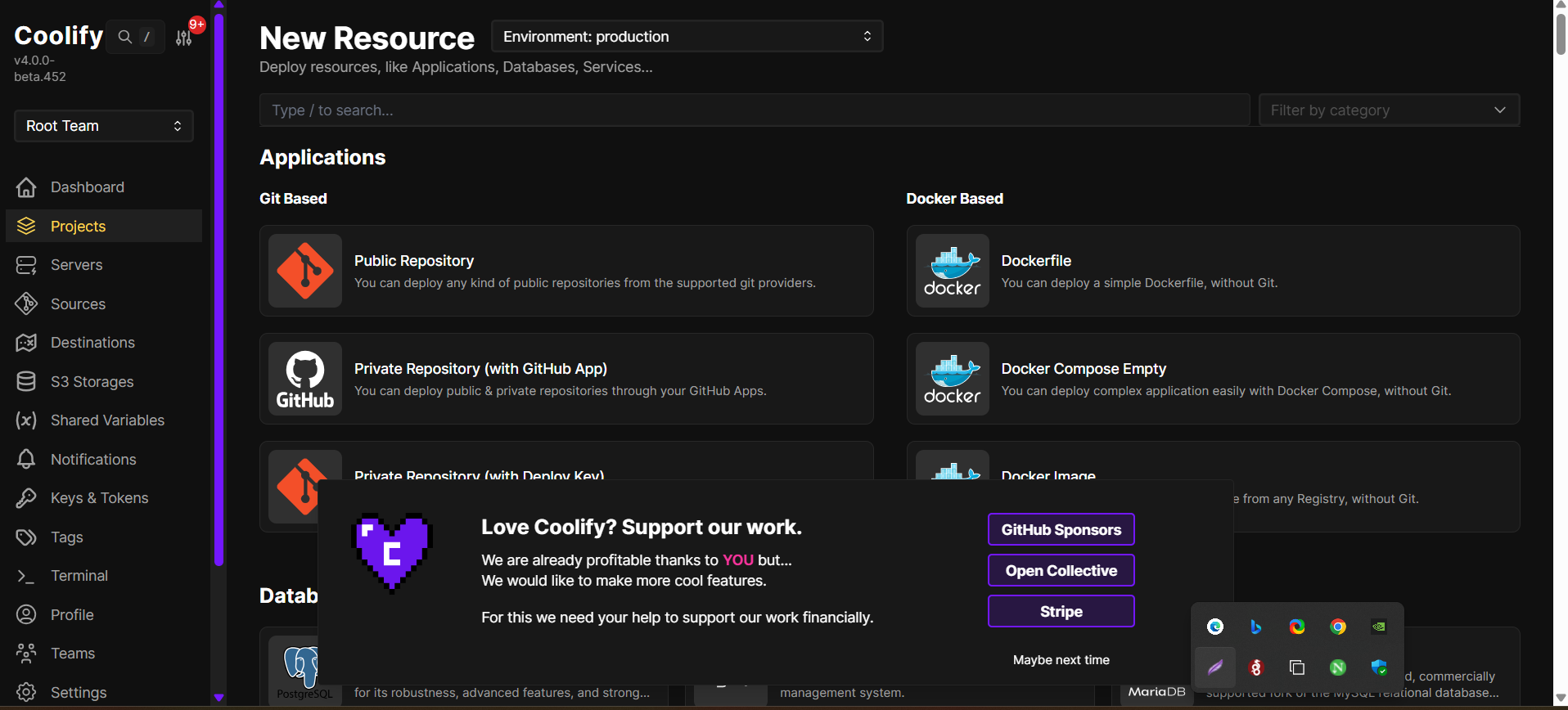Click the Public Repository git icon
Viewport: 1568px width, 710px height.
[x=304, y=271]
